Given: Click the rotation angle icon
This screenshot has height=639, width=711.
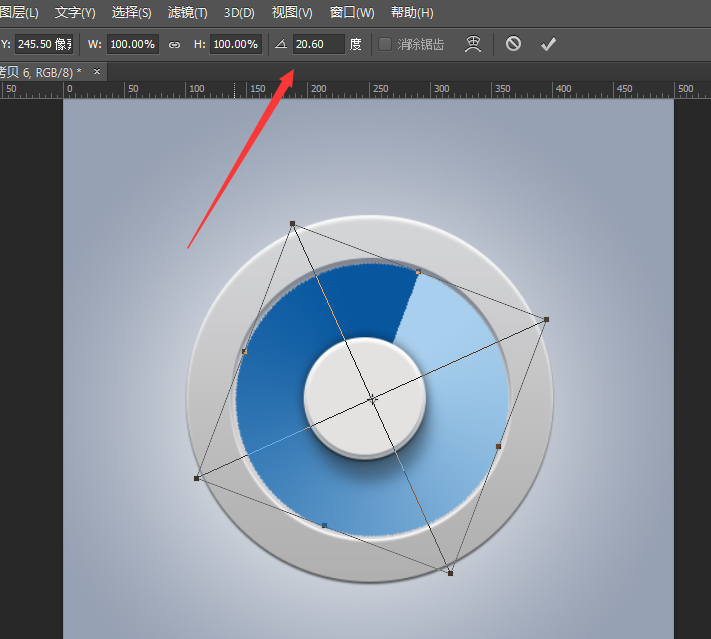Looking at the screenshot, I should pos(281,44).
